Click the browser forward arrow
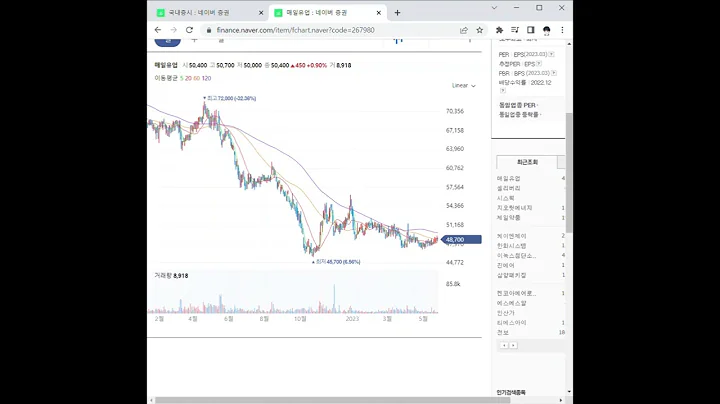The width and height of the screenshot is (720, 404). coord(174,30)
